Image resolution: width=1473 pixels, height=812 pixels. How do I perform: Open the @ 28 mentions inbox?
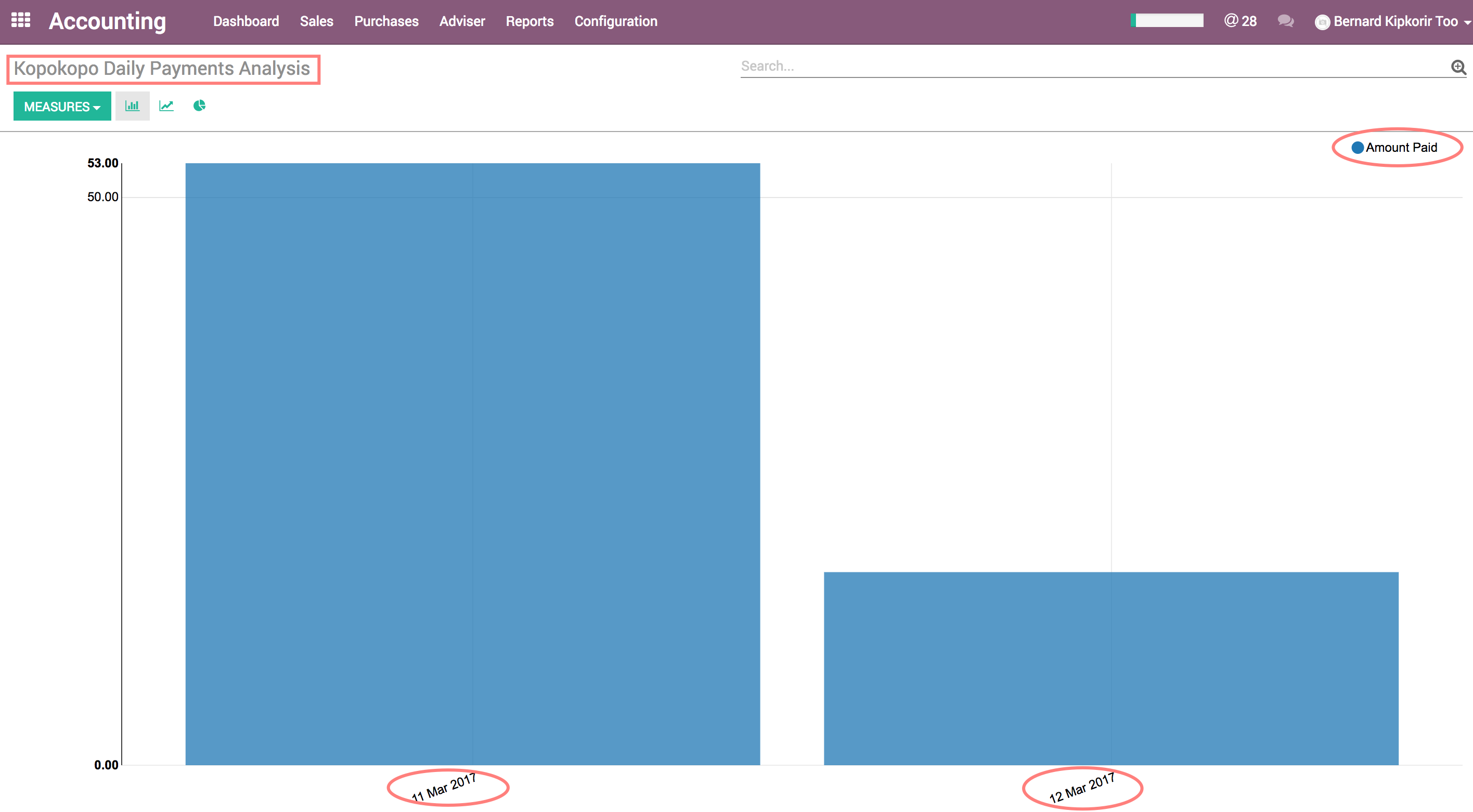[x=1239, y=21]
